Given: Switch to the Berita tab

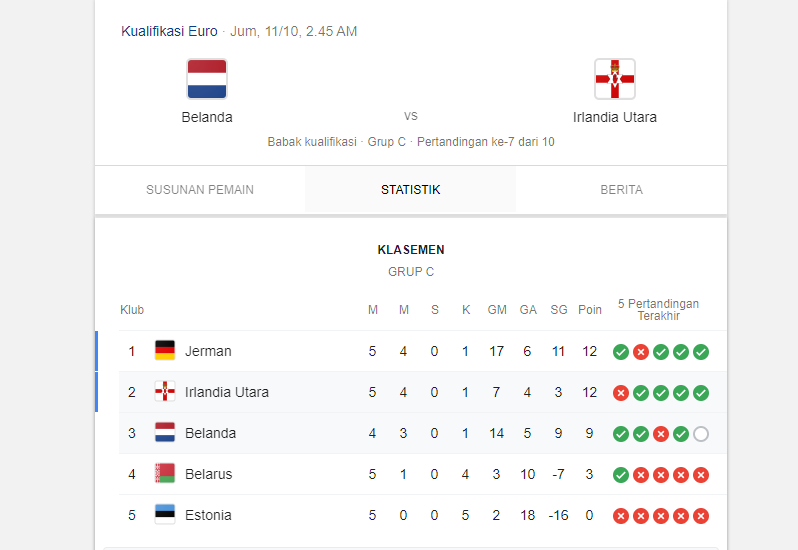Looking at the screenshot, I should click(621, 190).
